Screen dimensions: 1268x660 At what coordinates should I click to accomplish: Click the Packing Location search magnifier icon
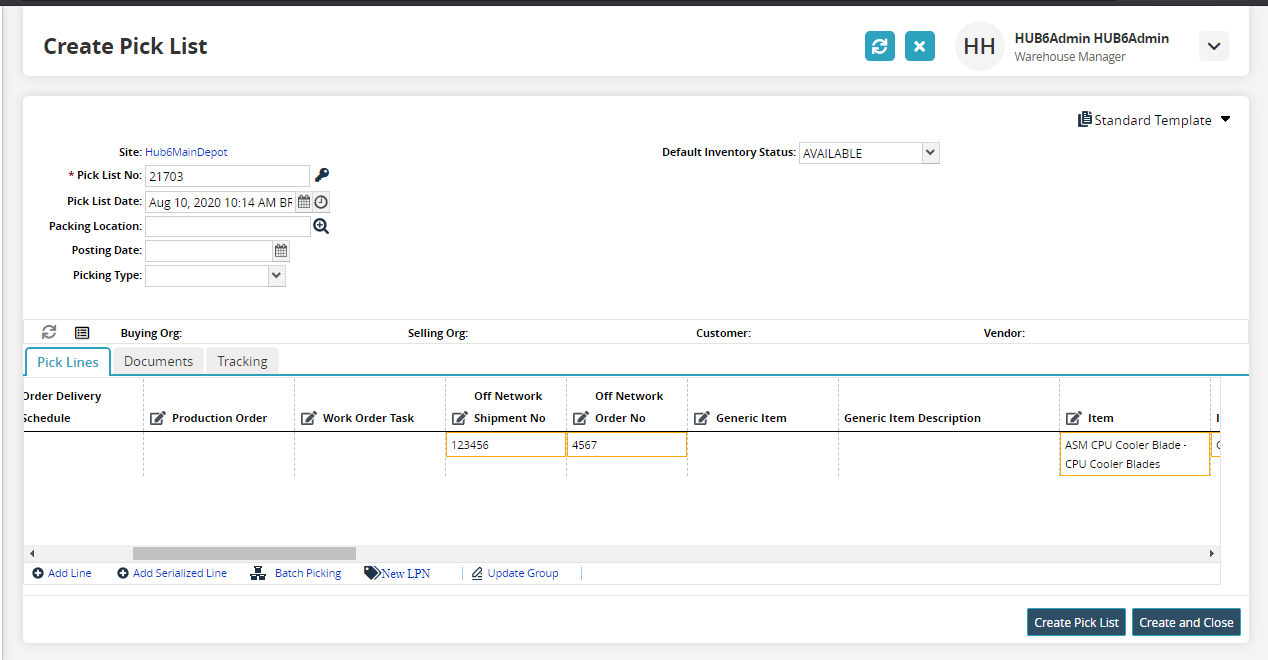(x=321, y=226)
